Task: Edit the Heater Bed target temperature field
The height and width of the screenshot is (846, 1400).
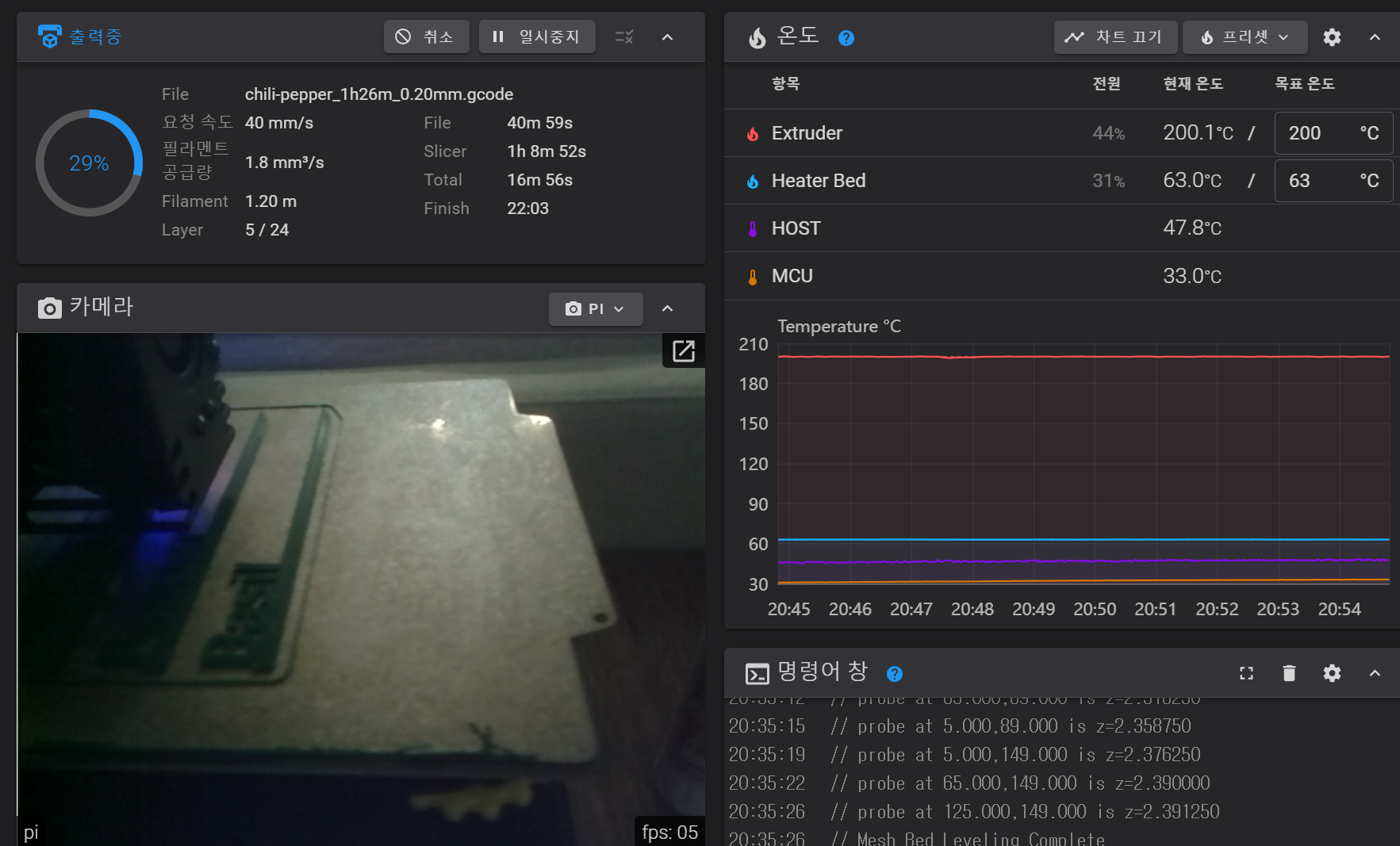Action: [1333, 181]
